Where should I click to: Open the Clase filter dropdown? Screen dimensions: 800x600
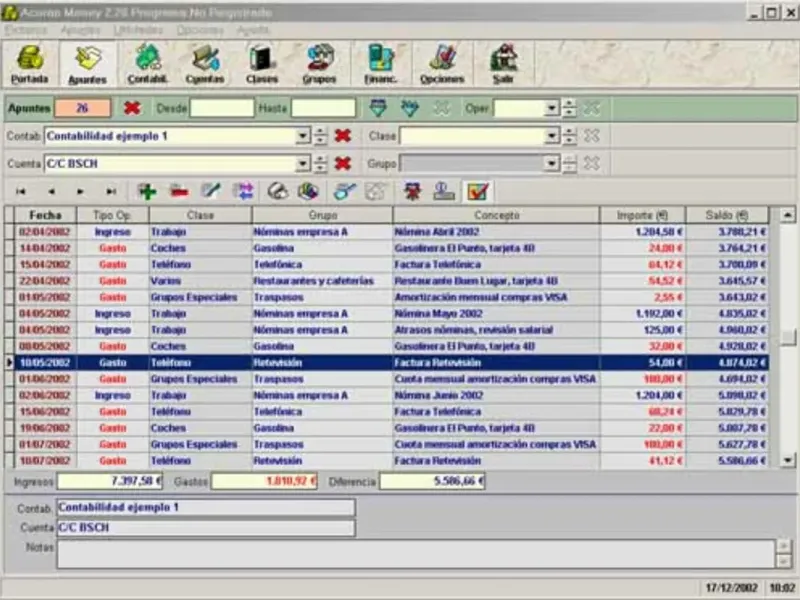(552, 136)
